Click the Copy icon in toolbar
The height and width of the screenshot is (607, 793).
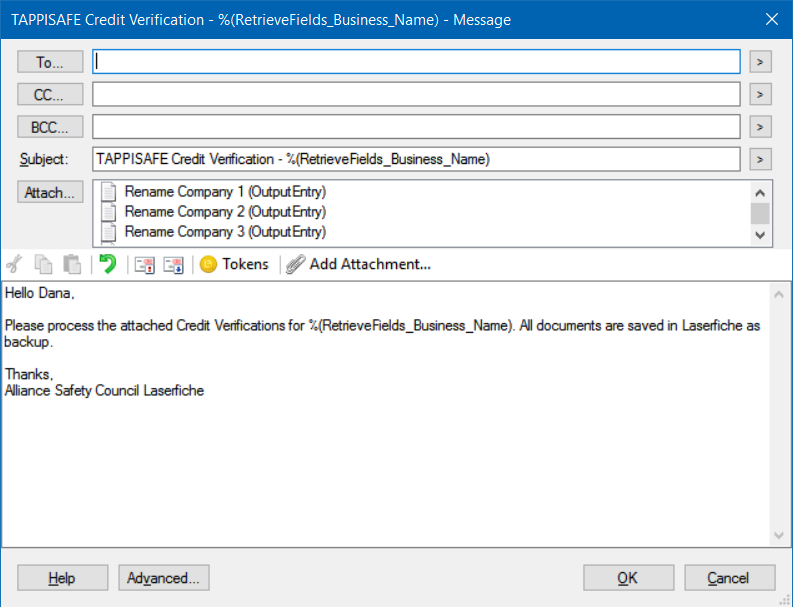pos(43,264)
